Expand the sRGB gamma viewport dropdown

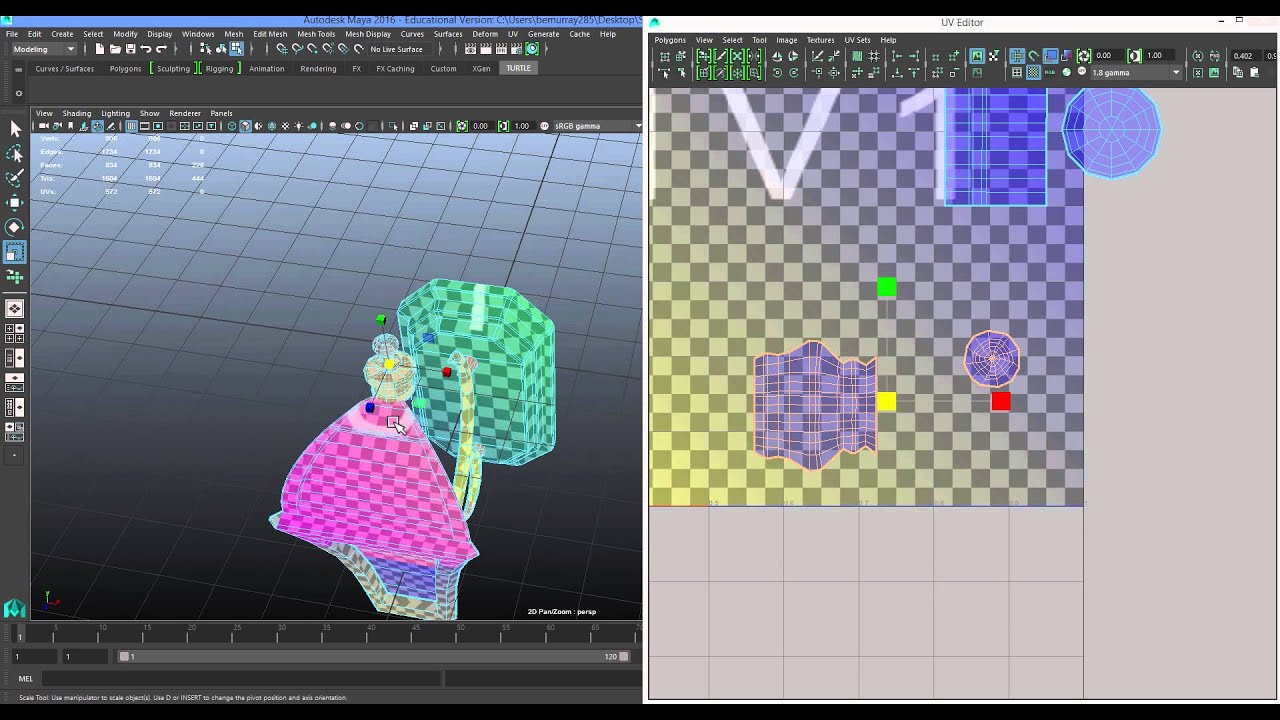click(x=597, y=126)
